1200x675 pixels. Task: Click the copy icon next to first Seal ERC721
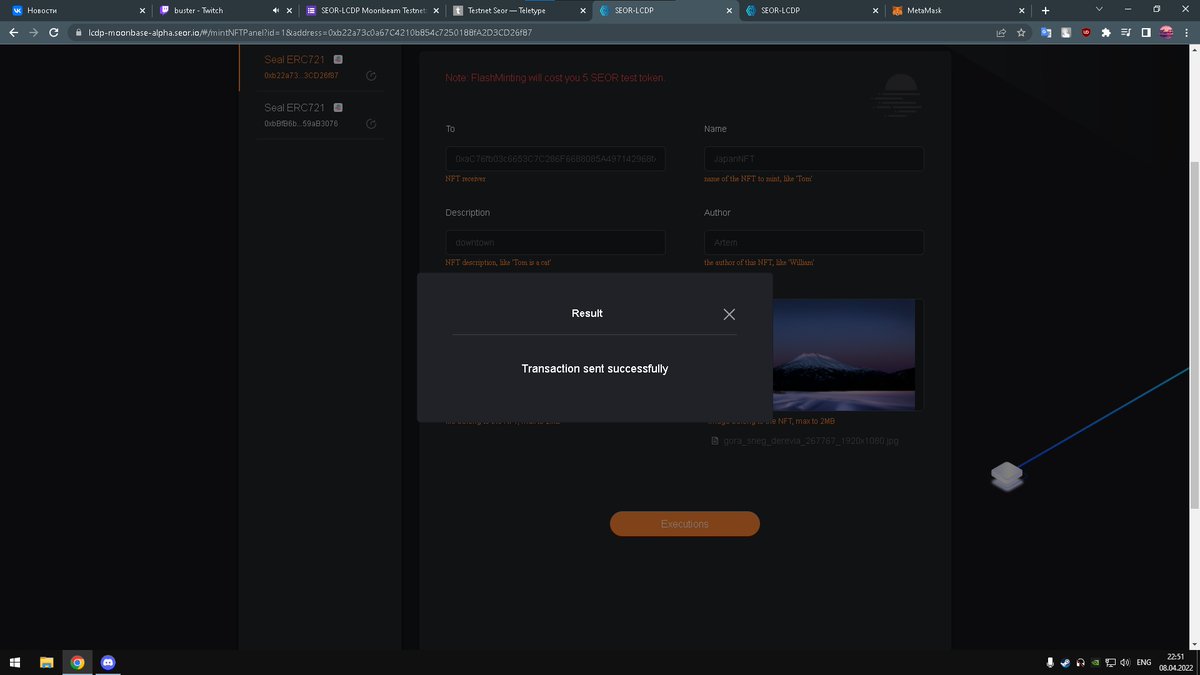338,59
